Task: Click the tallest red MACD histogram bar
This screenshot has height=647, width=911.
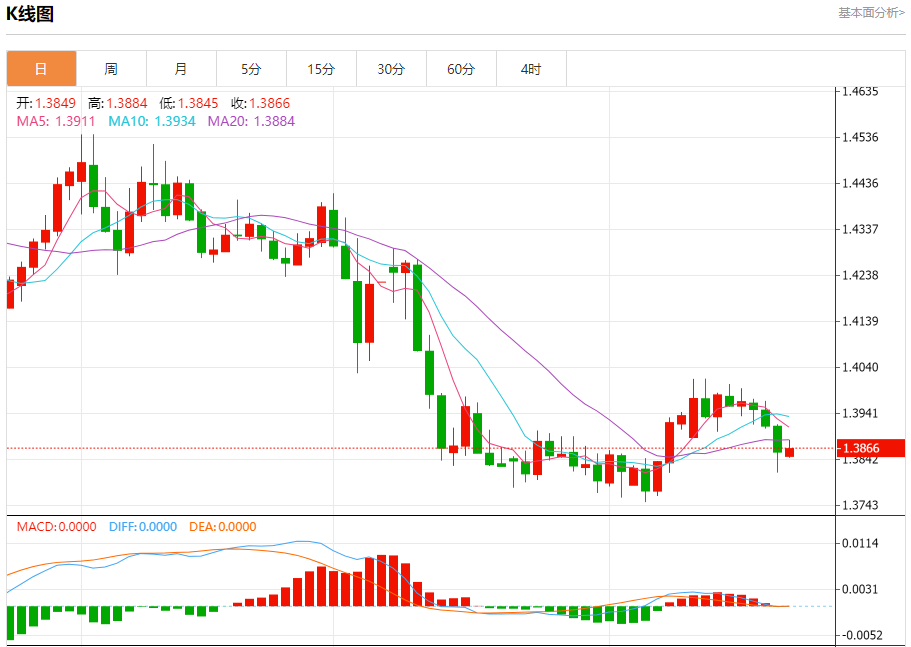Action: pyautogui.click(x=382, y=581)
